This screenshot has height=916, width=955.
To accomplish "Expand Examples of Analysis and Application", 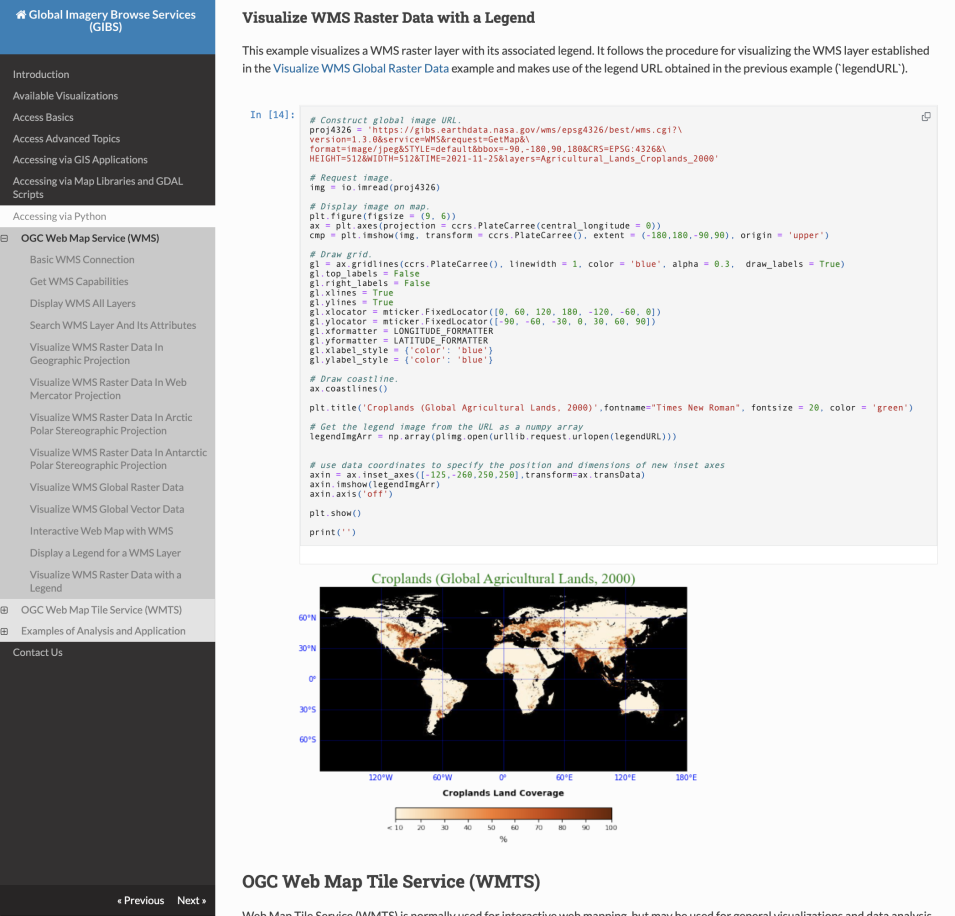I will (7, 630).
